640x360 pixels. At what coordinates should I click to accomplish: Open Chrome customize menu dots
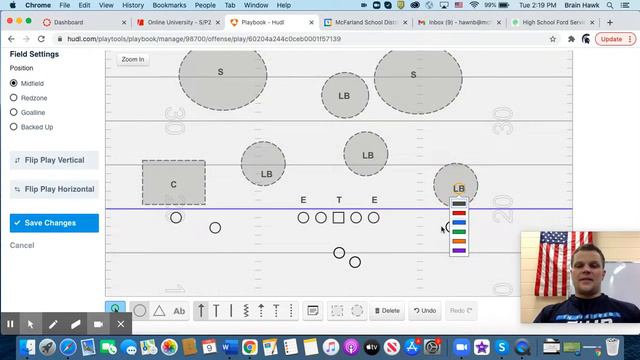click(x=630, y=39)
